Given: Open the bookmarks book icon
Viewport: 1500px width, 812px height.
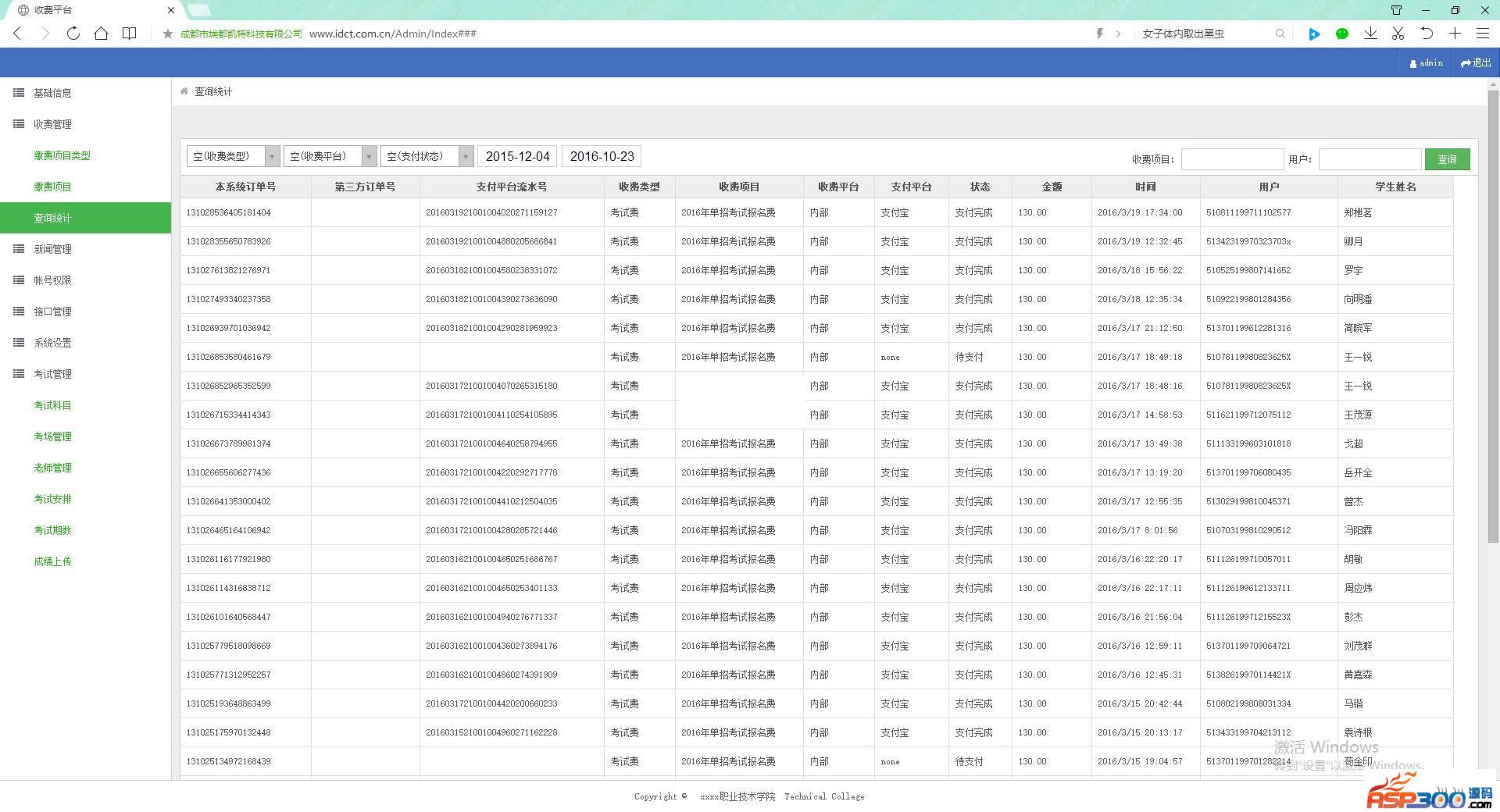Looking at the screenshot, I should [130, 34].
